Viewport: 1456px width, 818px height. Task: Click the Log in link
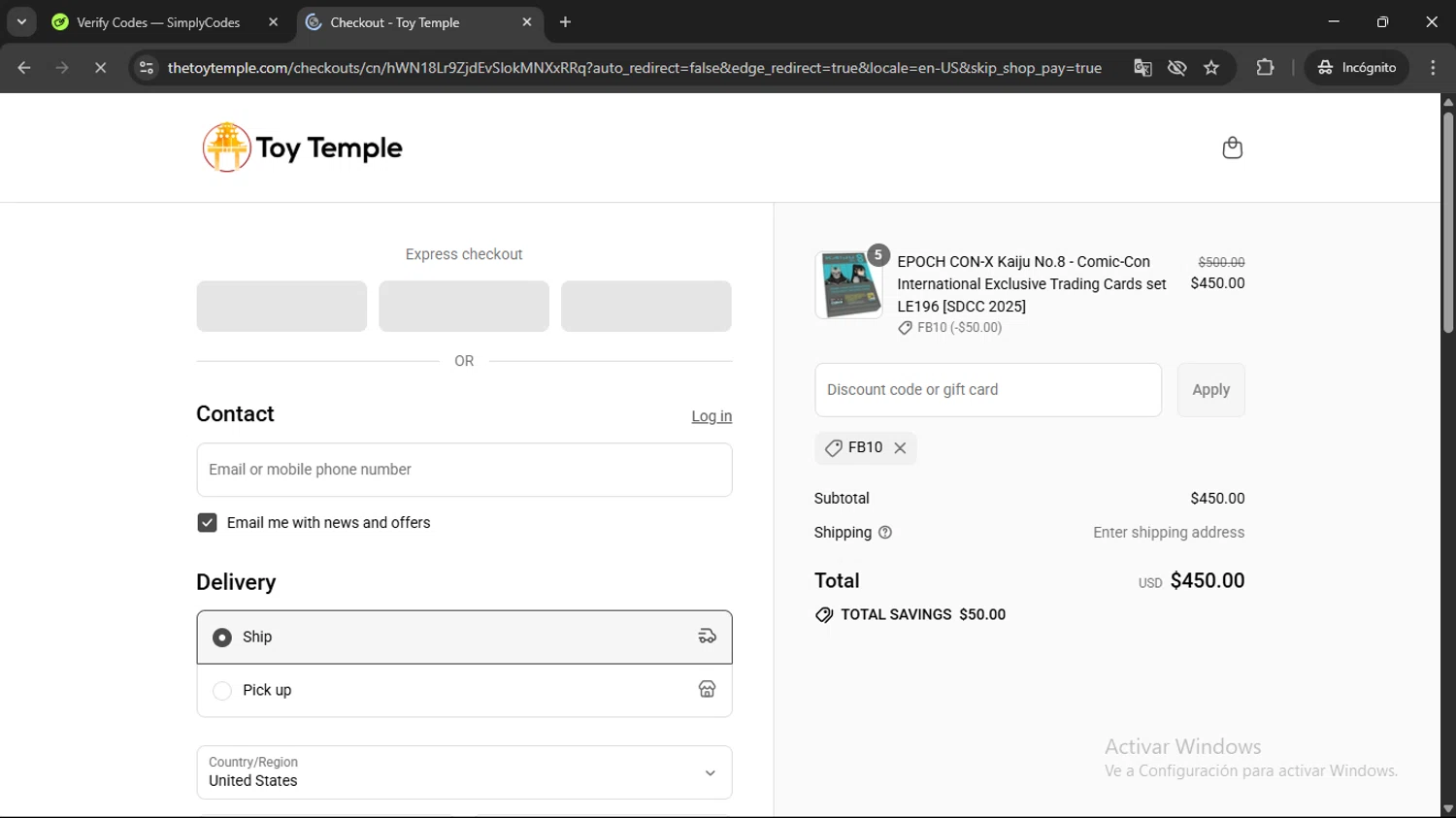pyautogui.click(x=711, y=416)
